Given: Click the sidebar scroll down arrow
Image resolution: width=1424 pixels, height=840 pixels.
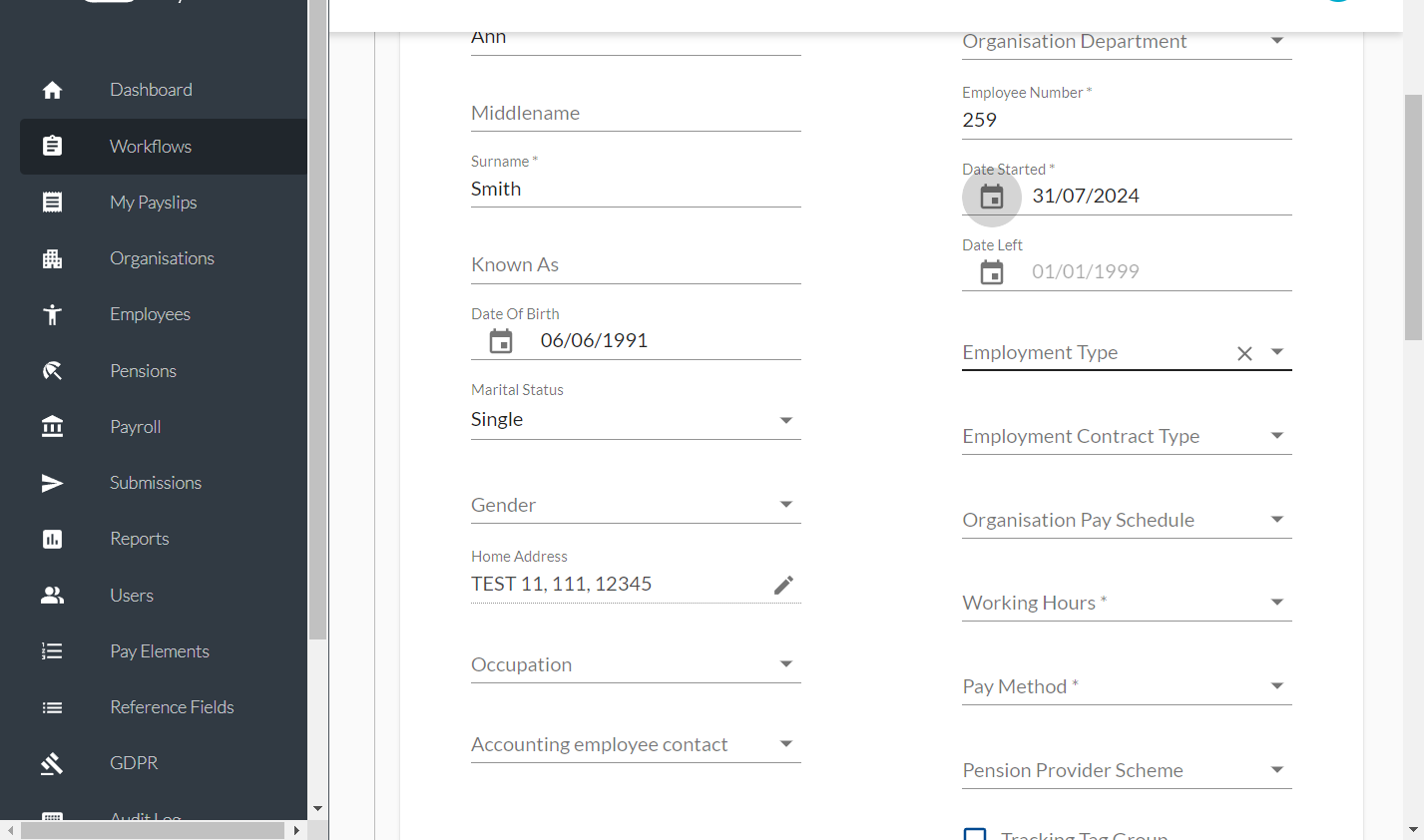Looking at the screenshot, I should [x=317, y=809].
